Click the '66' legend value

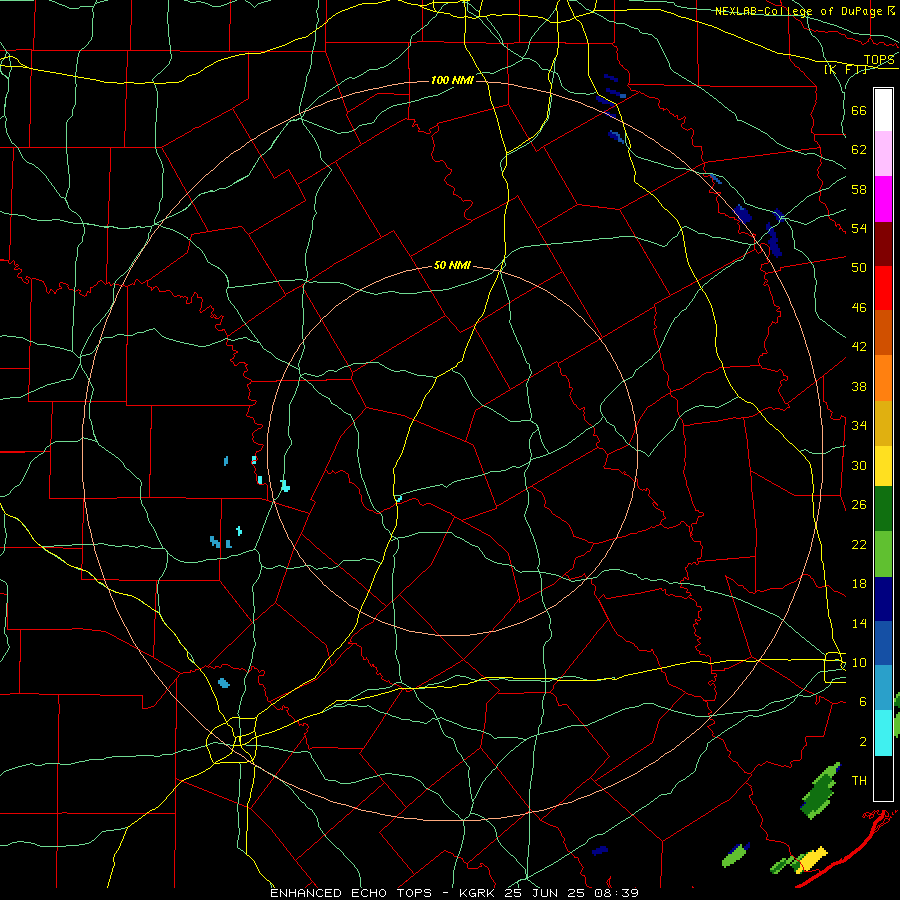coord(859,111)
